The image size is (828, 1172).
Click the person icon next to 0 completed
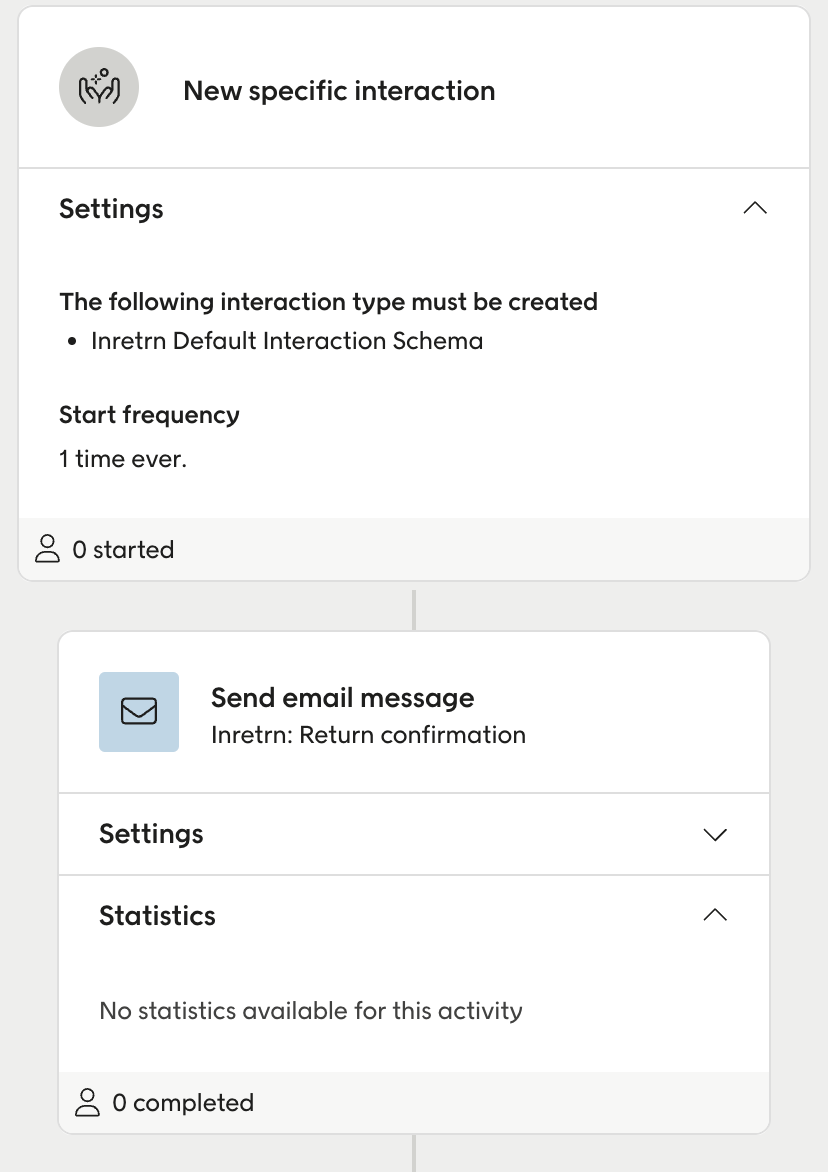pos(89,1102)
